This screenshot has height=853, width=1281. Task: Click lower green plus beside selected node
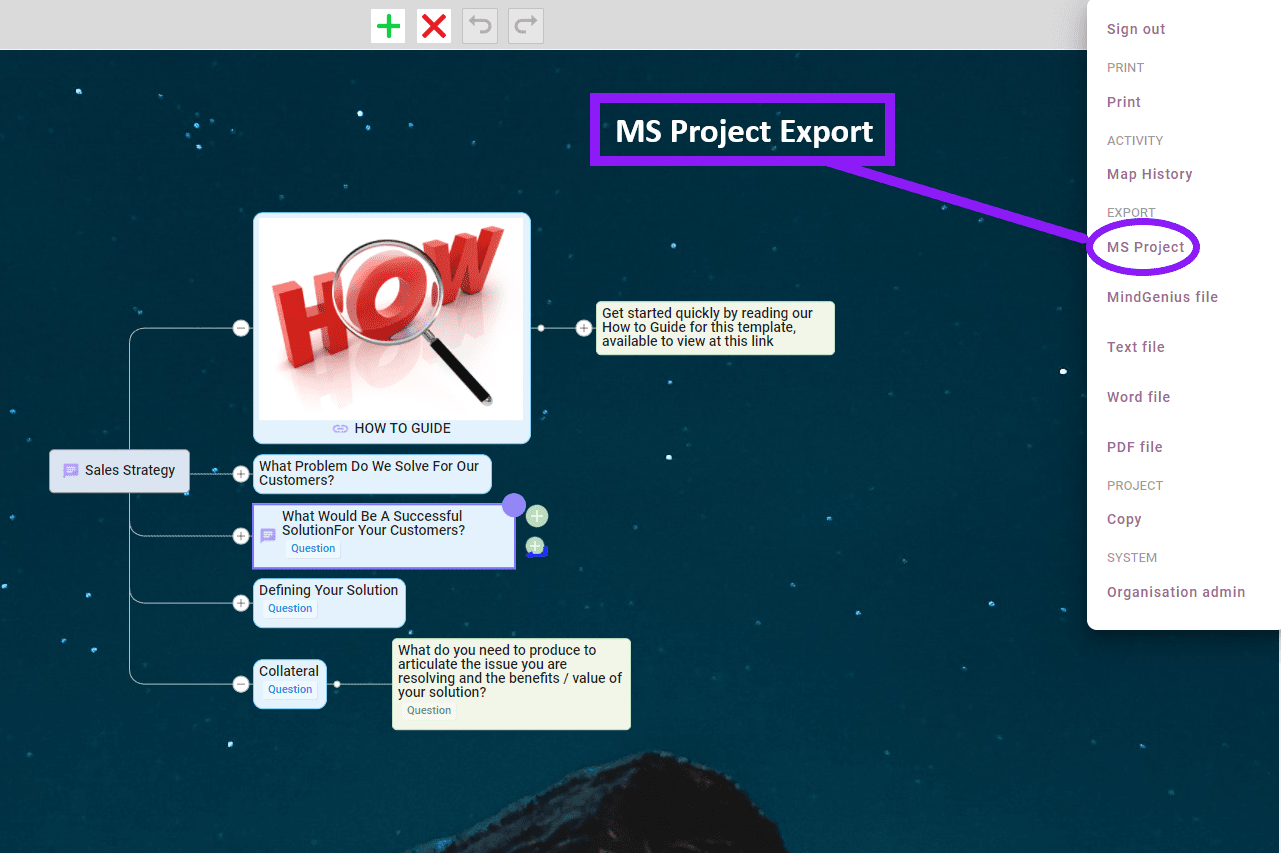coord(536,546)
